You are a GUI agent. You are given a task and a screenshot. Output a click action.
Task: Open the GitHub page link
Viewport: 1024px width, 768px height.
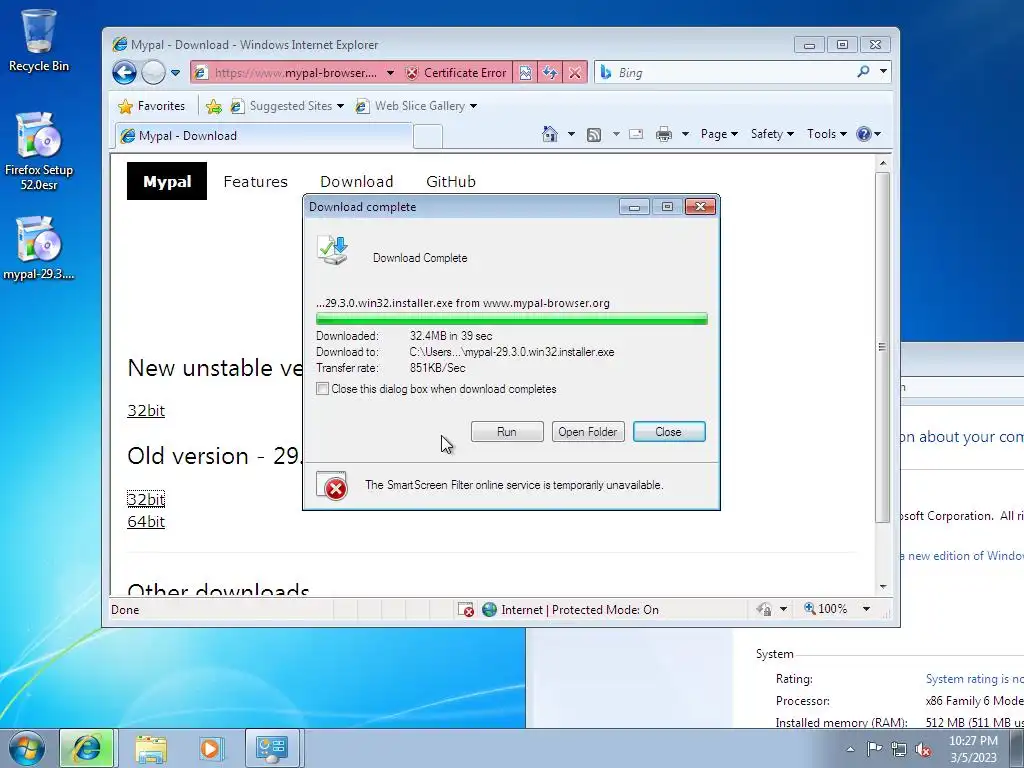[x=451, y=182]
